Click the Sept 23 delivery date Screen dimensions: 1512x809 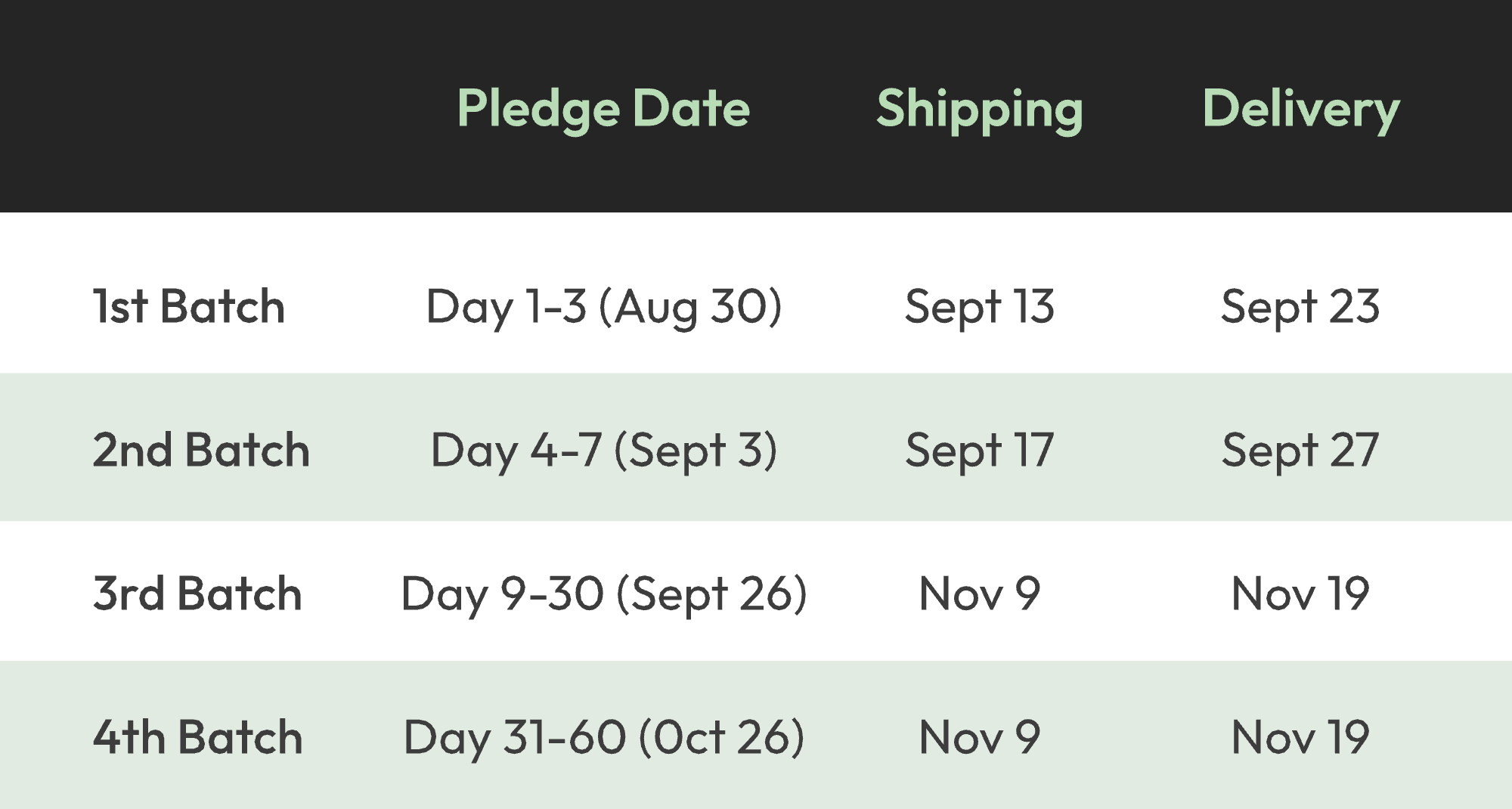pyautogui.click(x=1300, y=307)
